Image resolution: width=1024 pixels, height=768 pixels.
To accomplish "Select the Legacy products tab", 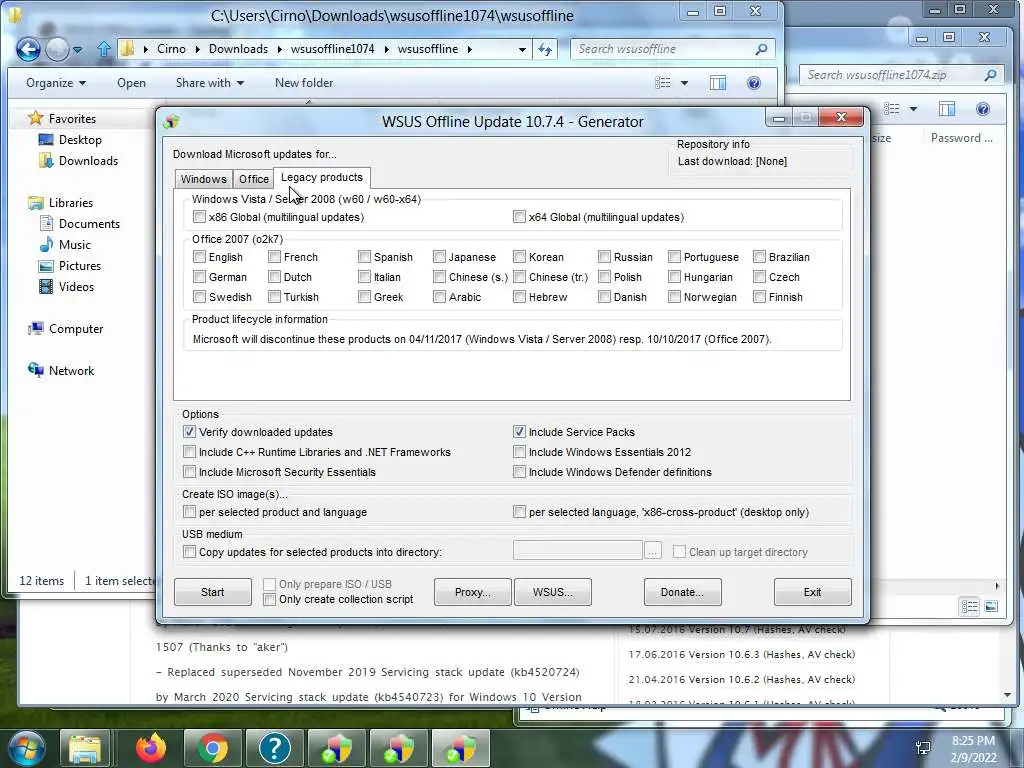I will [x=321, y=177].
